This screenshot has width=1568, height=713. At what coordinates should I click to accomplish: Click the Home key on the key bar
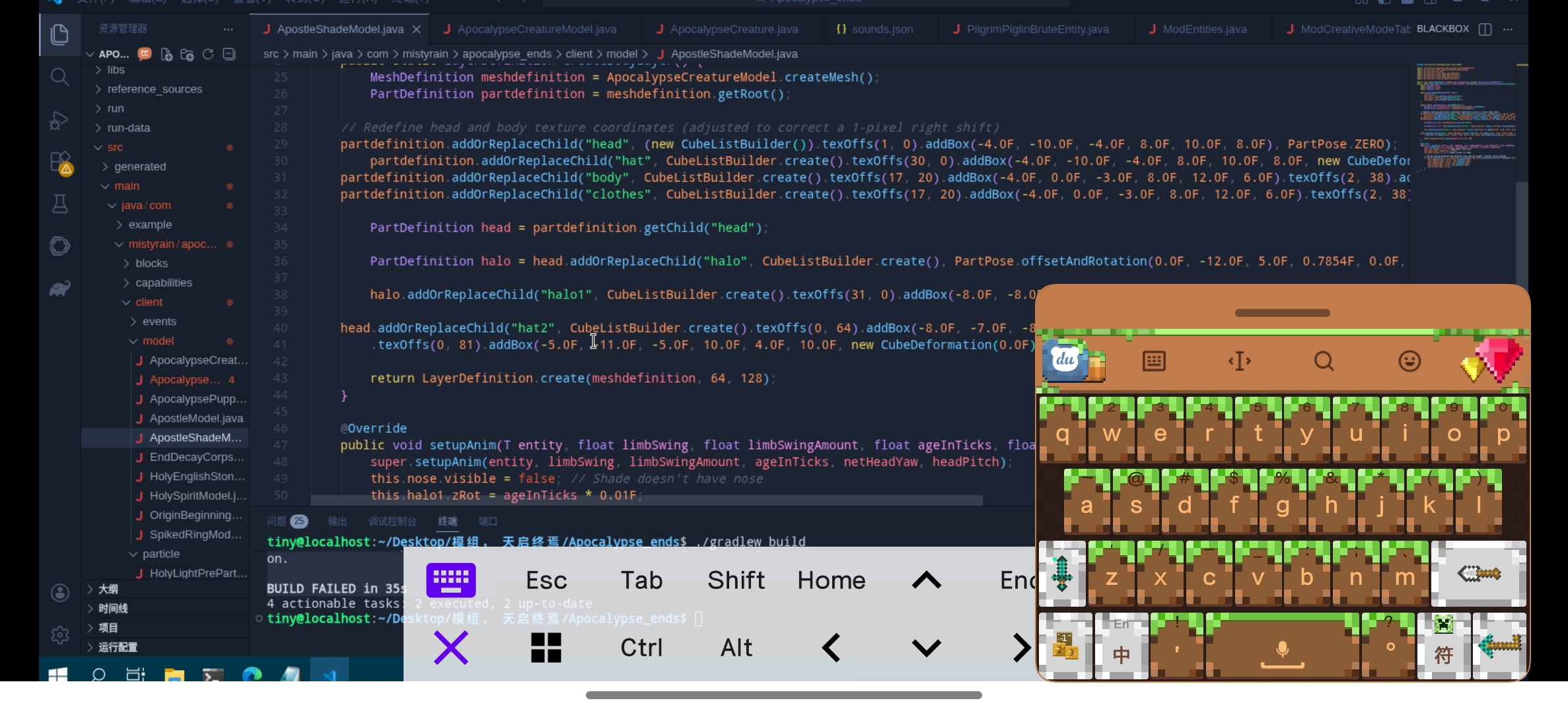tap(831, 580)
